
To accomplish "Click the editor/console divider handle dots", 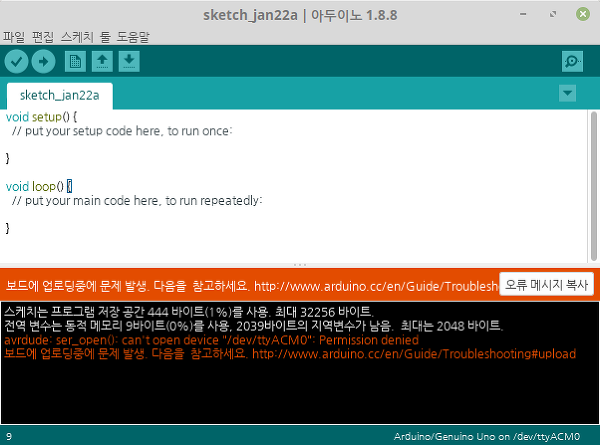I will (x=300, y=265).
